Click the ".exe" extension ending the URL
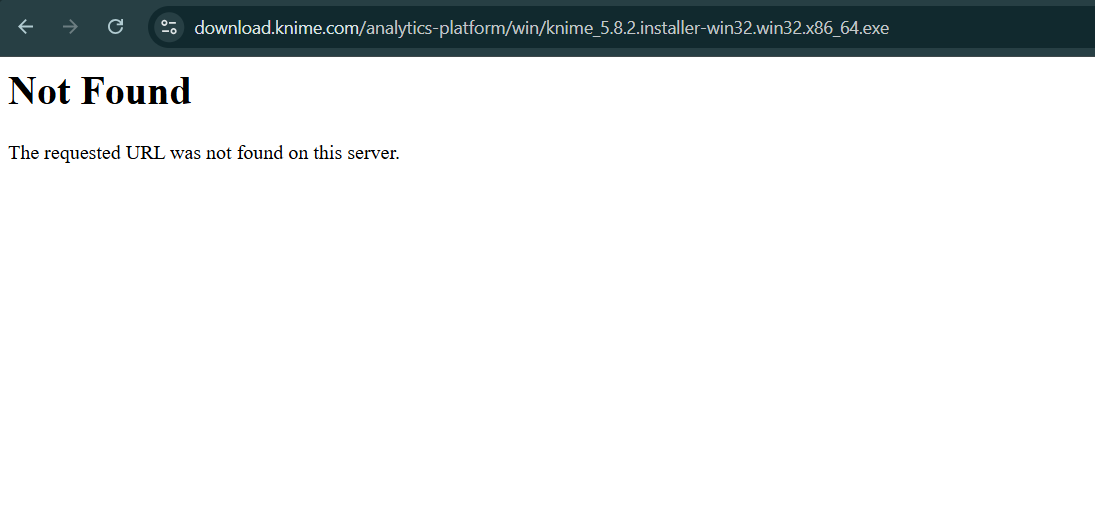 (x=873, y=27)
